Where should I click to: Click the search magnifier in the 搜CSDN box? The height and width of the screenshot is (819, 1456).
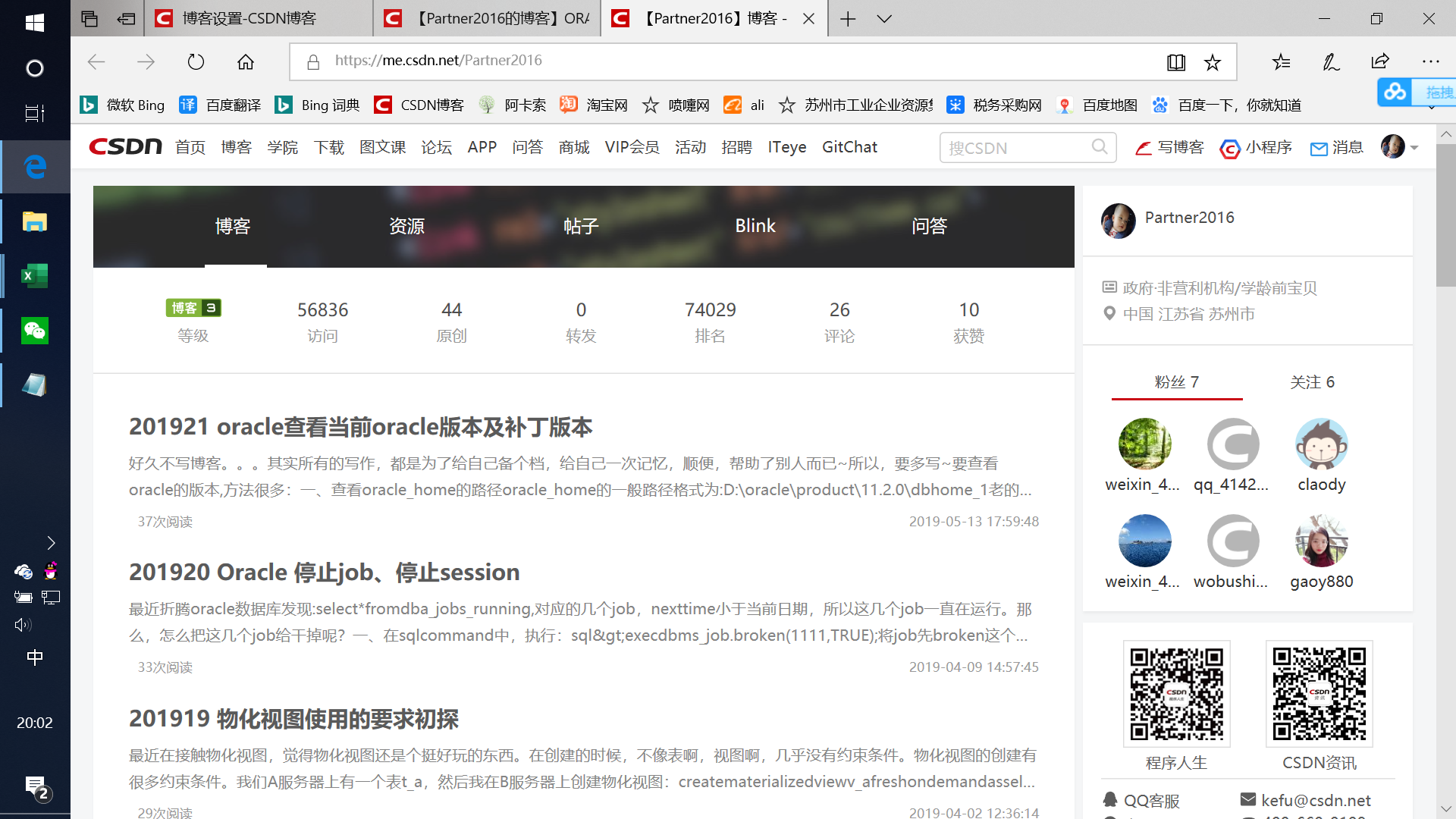[1099, 146]
